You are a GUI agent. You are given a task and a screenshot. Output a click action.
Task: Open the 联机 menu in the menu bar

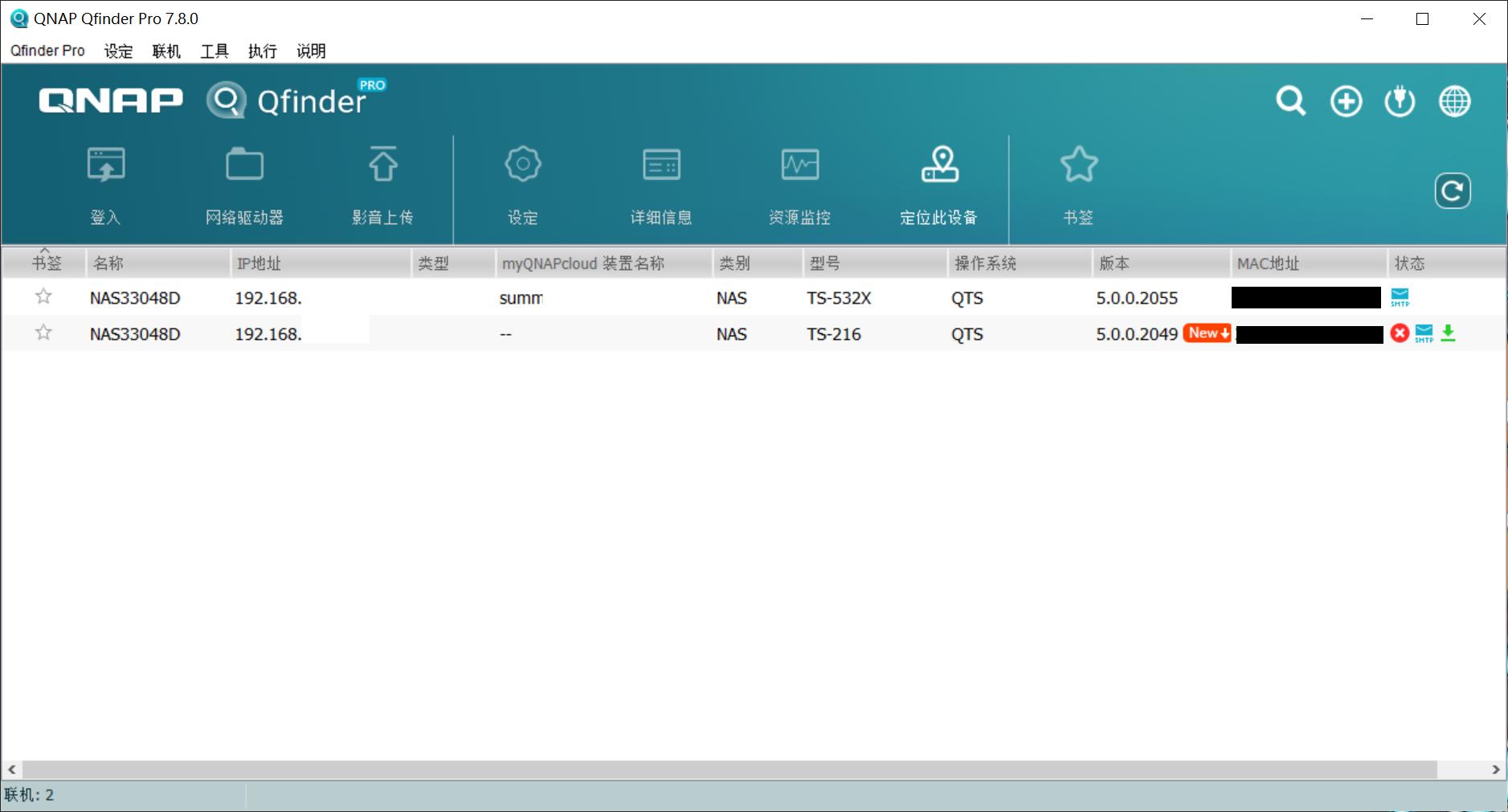[x=165, y=51]
